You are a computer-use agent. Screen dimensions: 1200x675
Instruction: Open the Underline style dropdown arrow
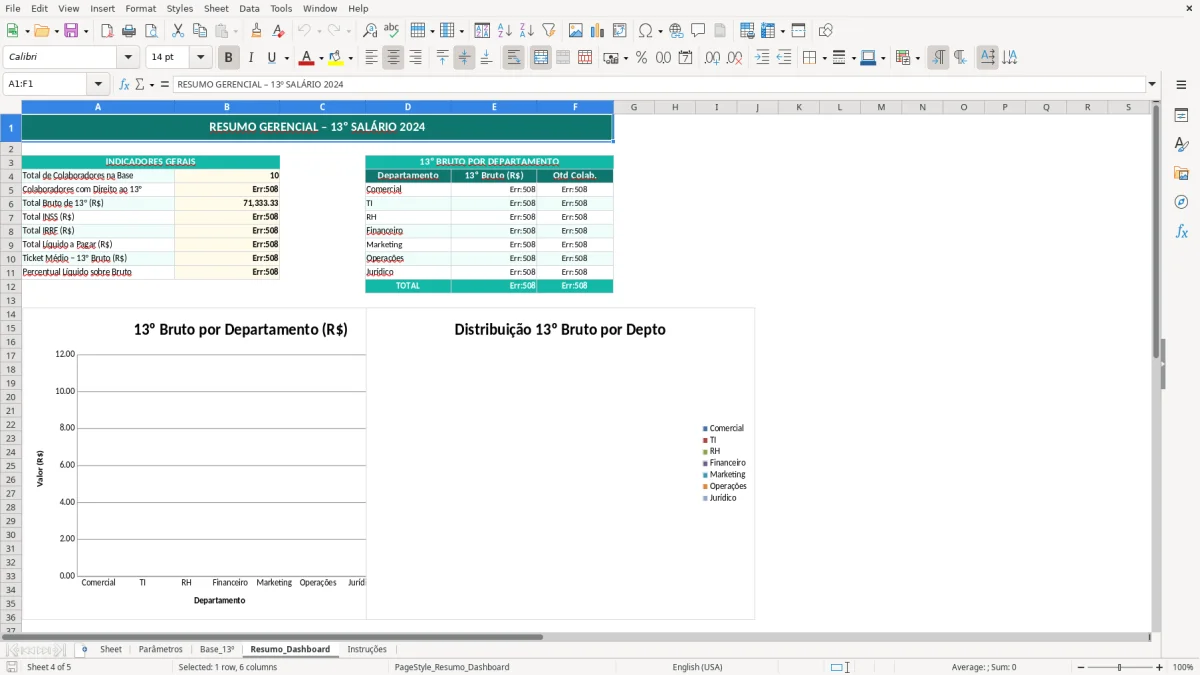point(286,58)
